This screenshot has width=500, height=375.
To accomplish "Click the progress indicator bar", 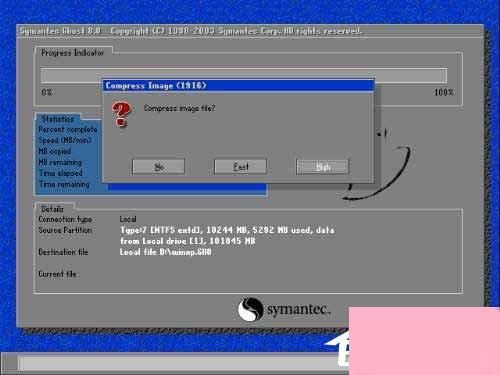I will point(244,75).
